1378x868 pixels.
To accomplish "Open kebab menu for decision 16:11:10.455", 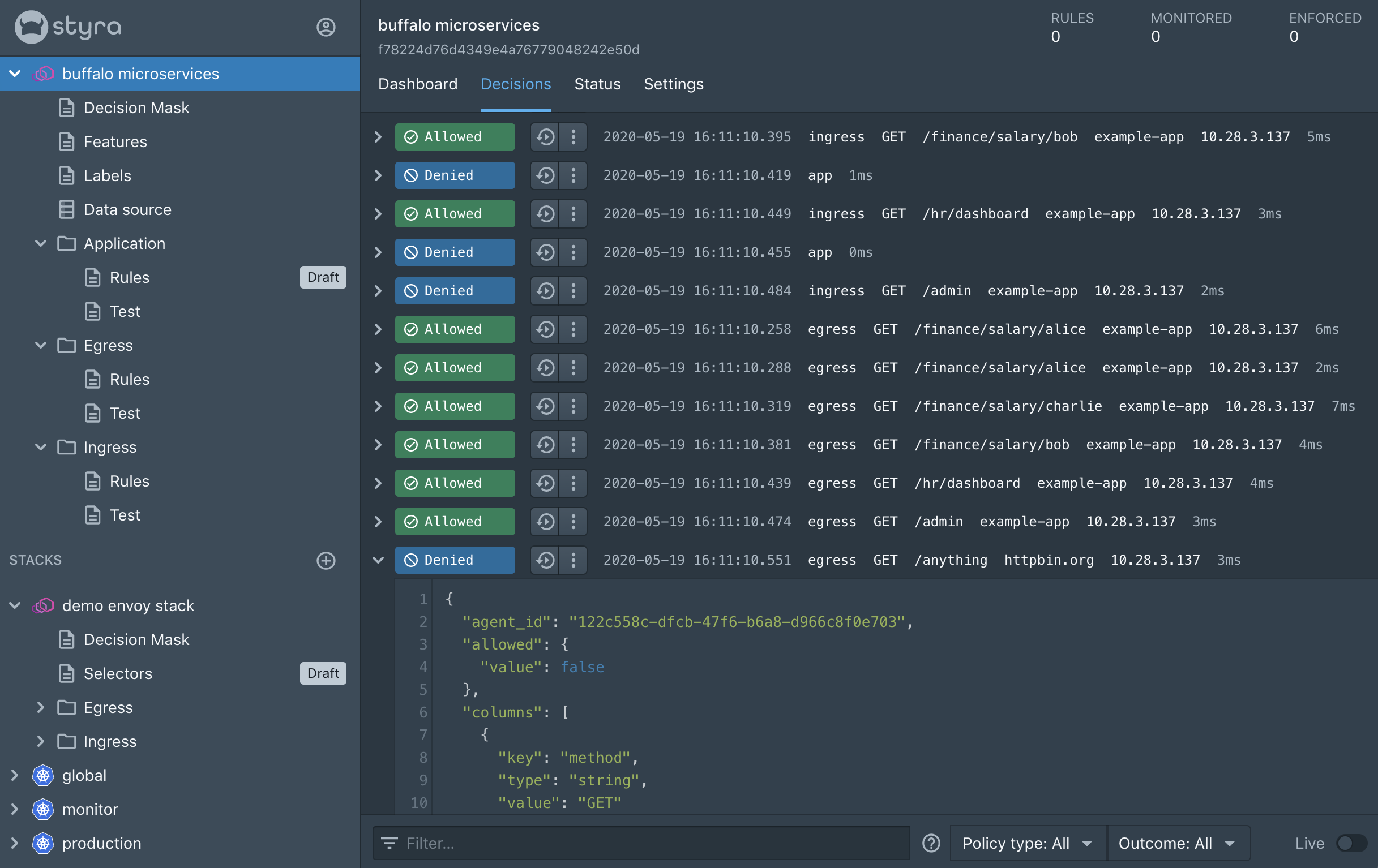I will point(573,252).
